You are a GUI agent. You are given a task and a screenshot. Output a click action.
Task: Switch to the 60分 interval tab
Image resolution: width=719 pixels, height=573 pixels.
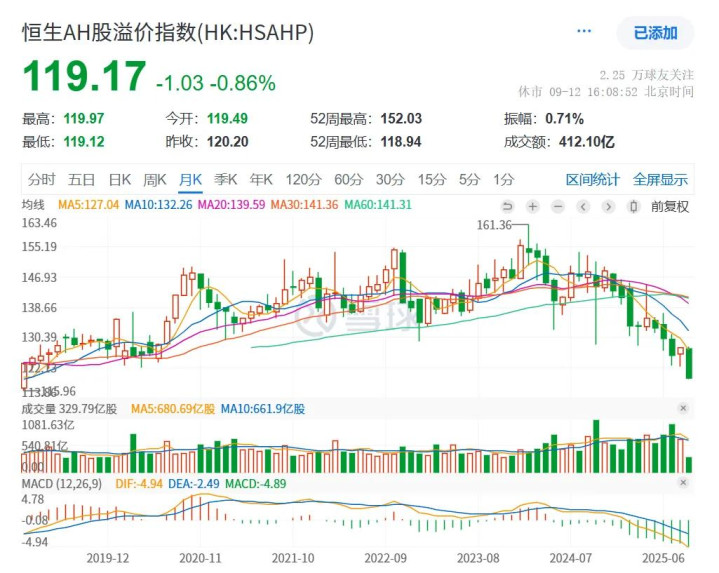coord(348,179)
